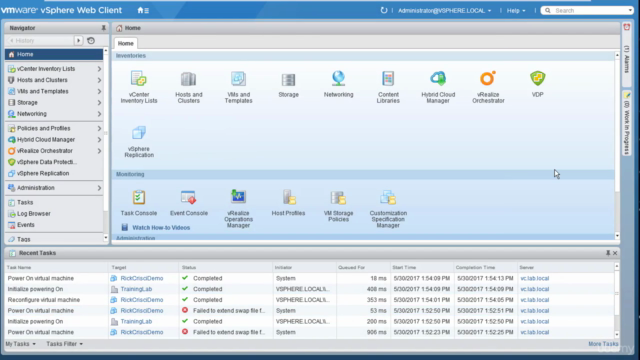Click the home menu icon in header
The width and height of the screenshot is (640, 360).
[143, 10]
